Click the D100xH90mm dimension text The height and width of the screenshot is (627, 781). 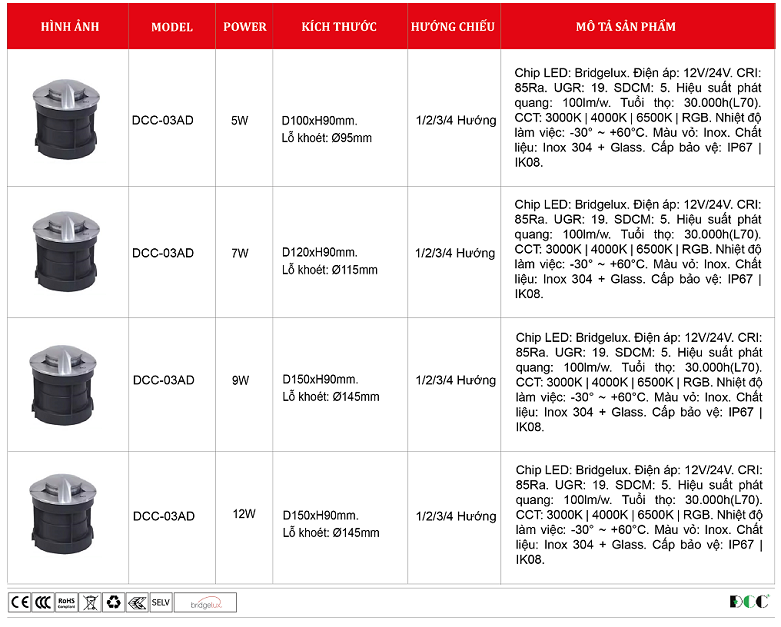tap(320, 121)
